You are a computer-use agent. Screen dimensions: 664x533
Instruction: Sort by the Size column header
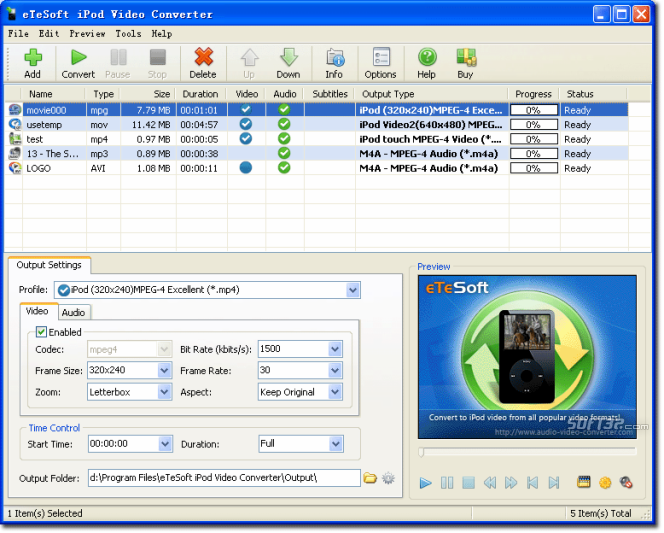148,94
